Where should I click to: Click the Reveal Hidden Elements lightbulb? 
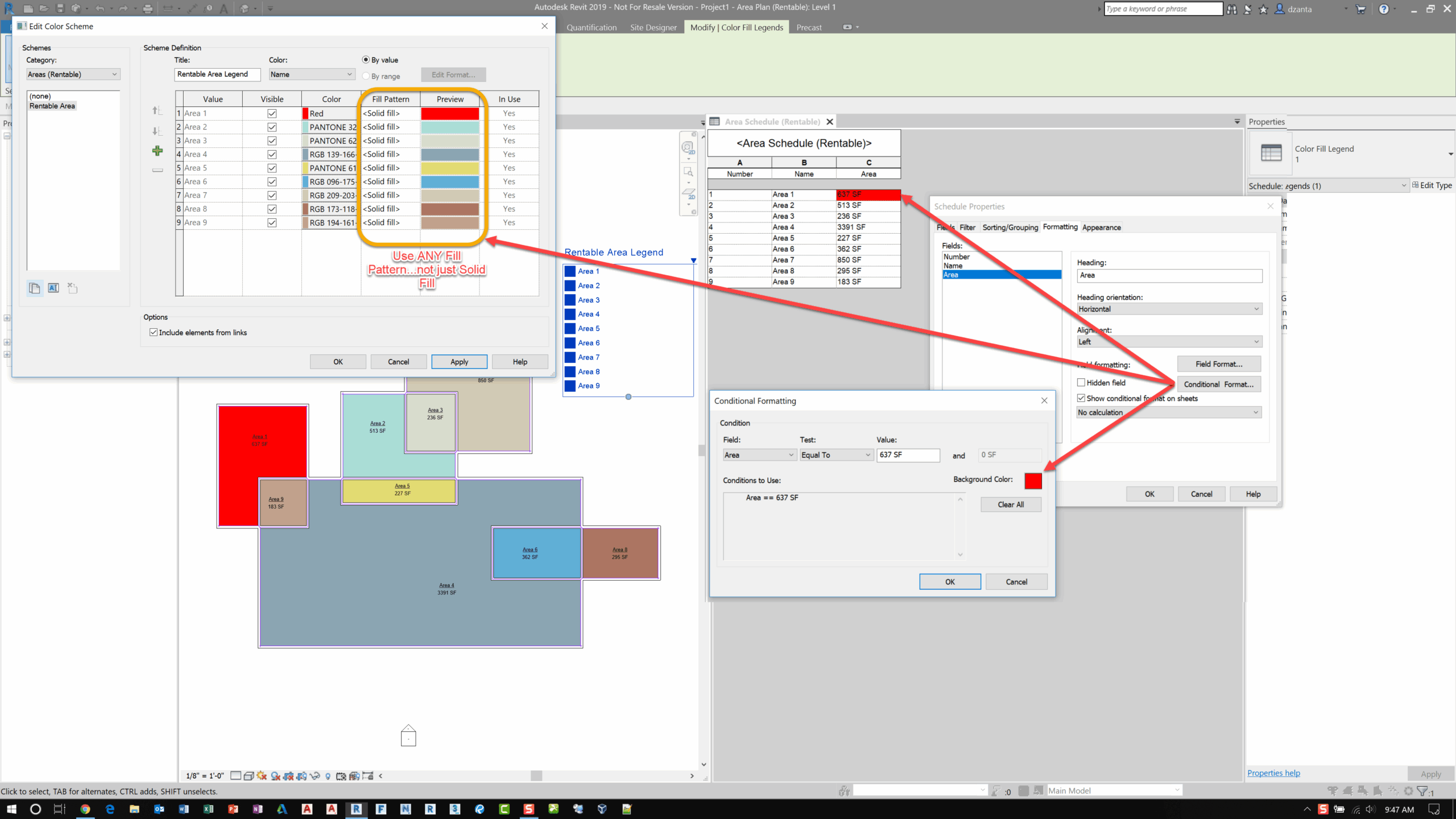(328, 776)
